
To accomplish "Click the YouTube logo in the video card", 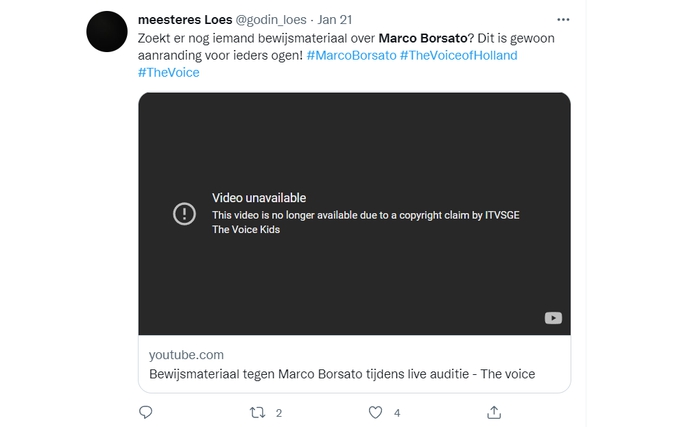I will (553, 318).
